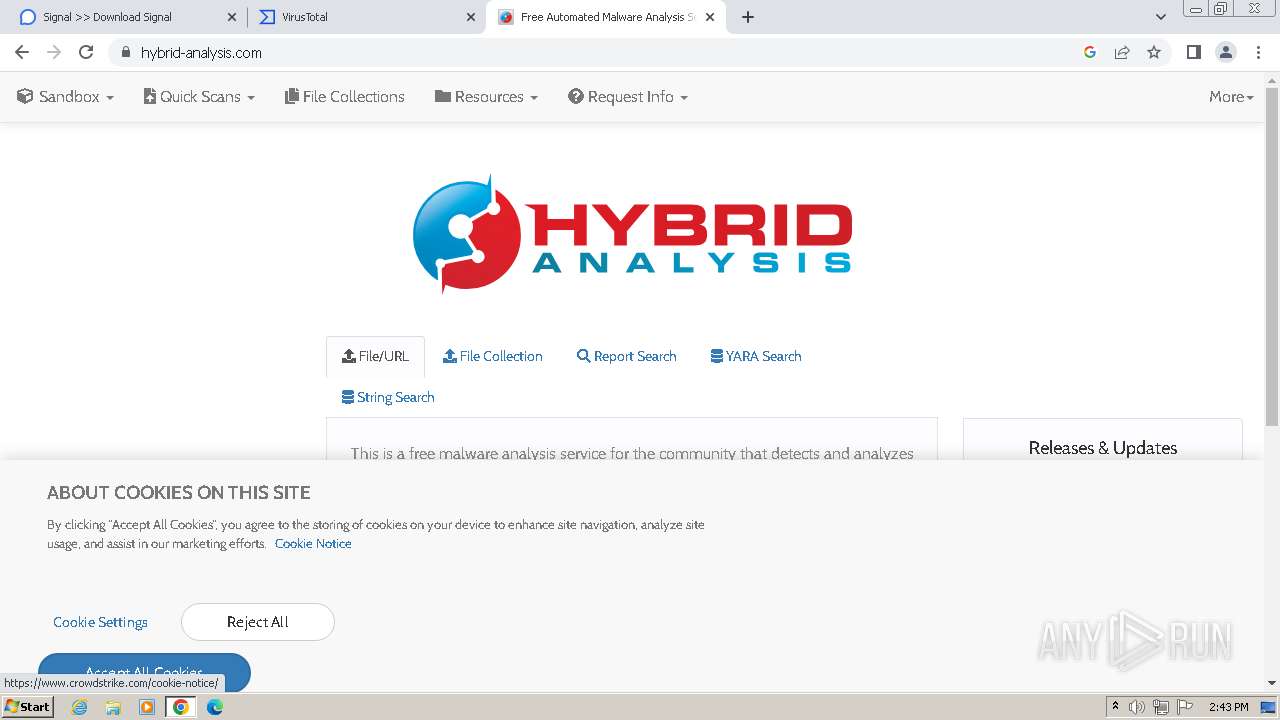The width and height of the screenshot is (1280, 720).
Task: Launch Internet Explorer from taskbar
Action: point(80,707)
